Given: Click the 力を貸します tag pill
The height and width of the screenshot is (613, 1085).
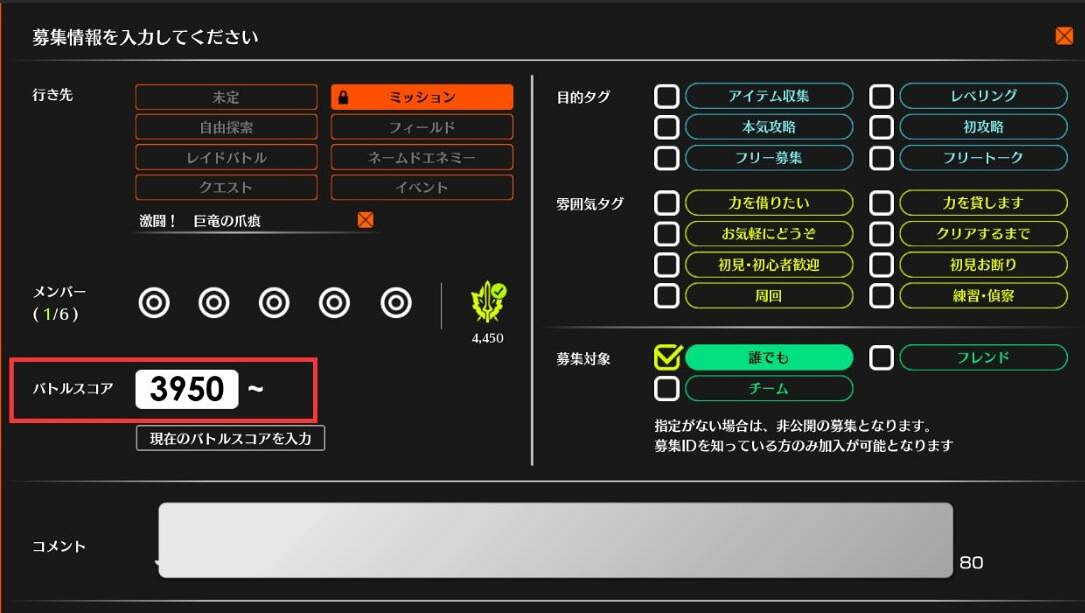Looking at the screenshot, I should 982,203.
